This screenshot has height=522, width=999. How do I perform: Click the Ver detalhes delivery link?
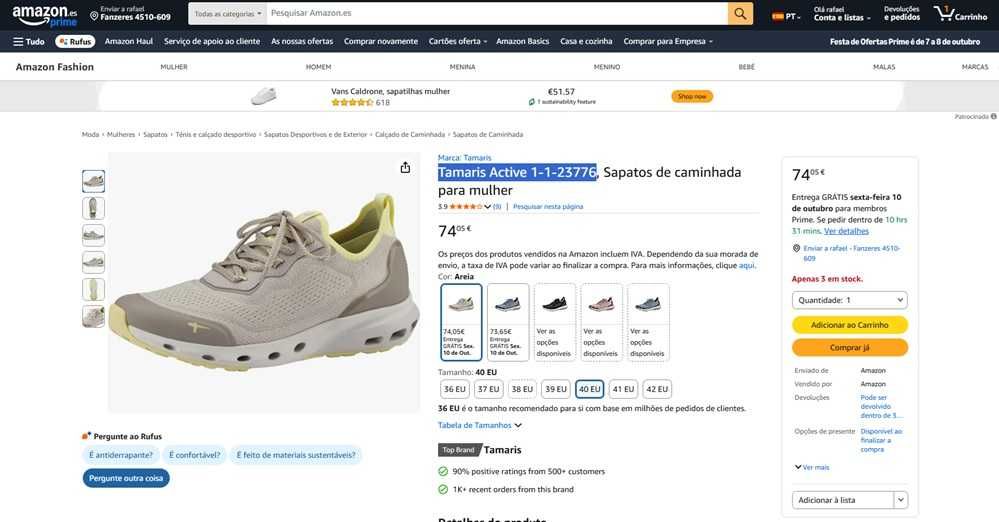click(846, 231)
